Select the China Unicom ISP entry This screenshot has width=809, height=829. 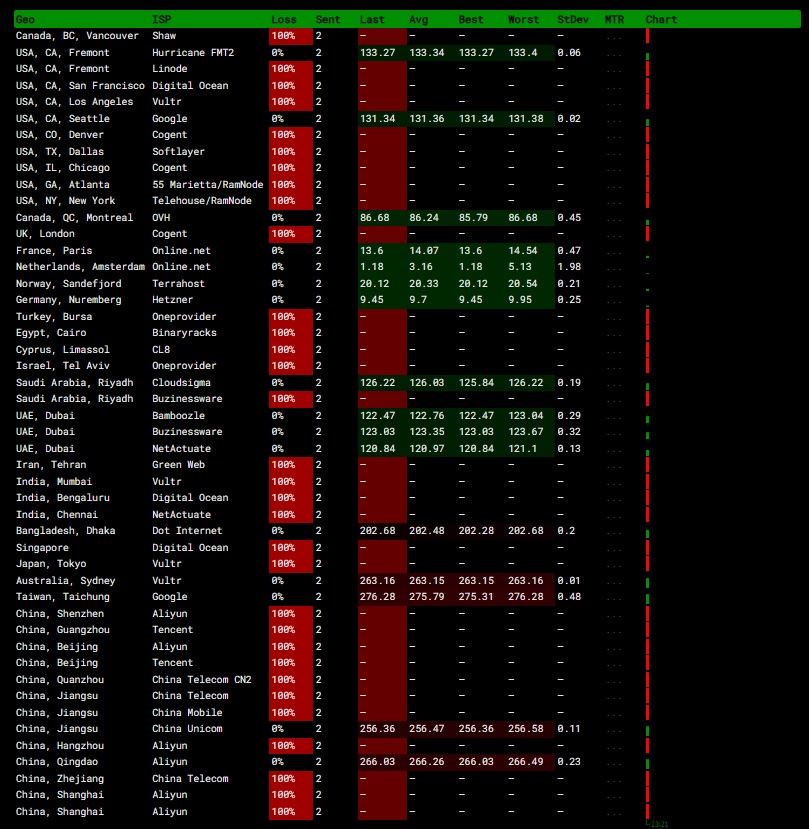[190, 729]
